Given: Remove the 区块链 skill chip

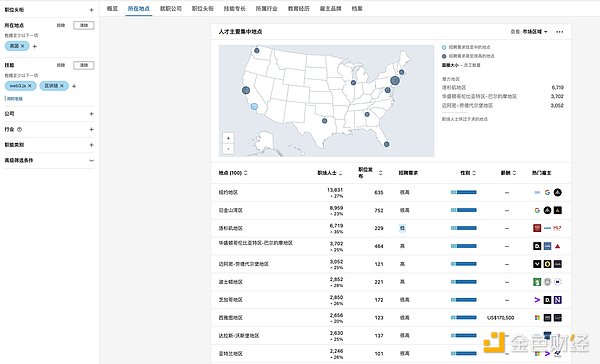Looking at the screenshot, I should point(62,86).
